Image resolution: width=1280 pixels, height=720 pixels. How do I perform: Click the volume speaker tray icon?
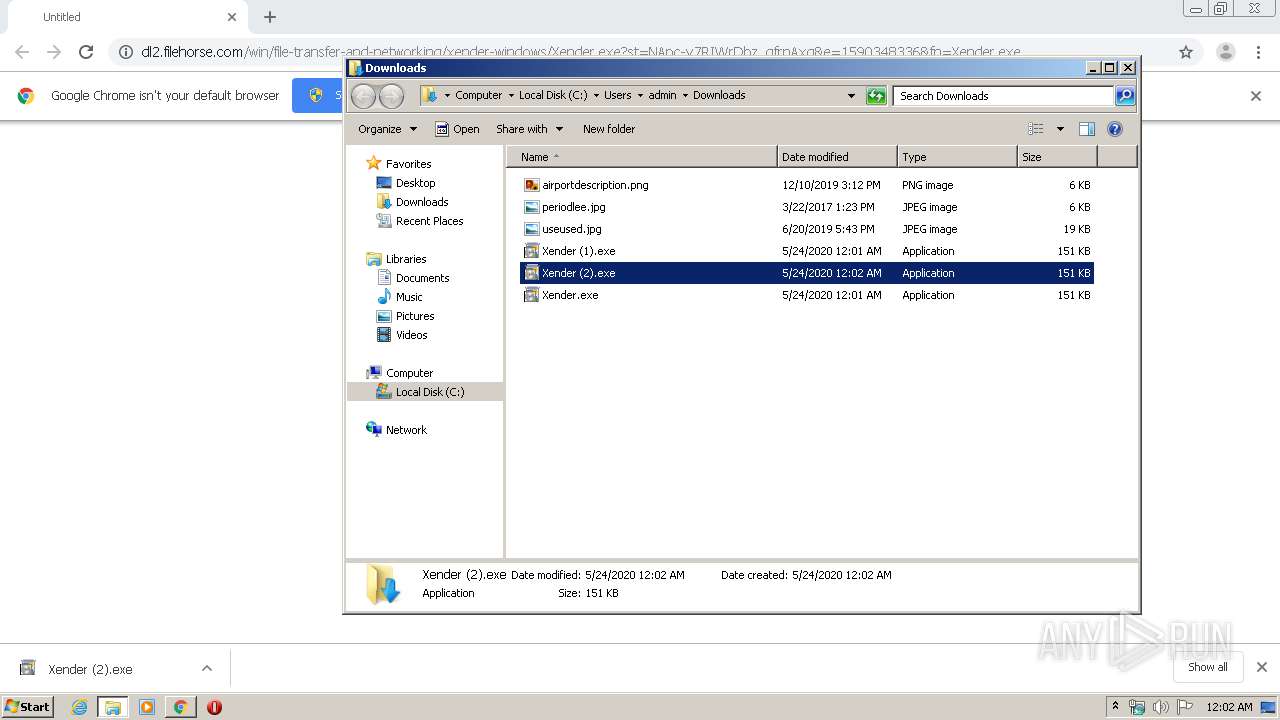pos(1161,707)
